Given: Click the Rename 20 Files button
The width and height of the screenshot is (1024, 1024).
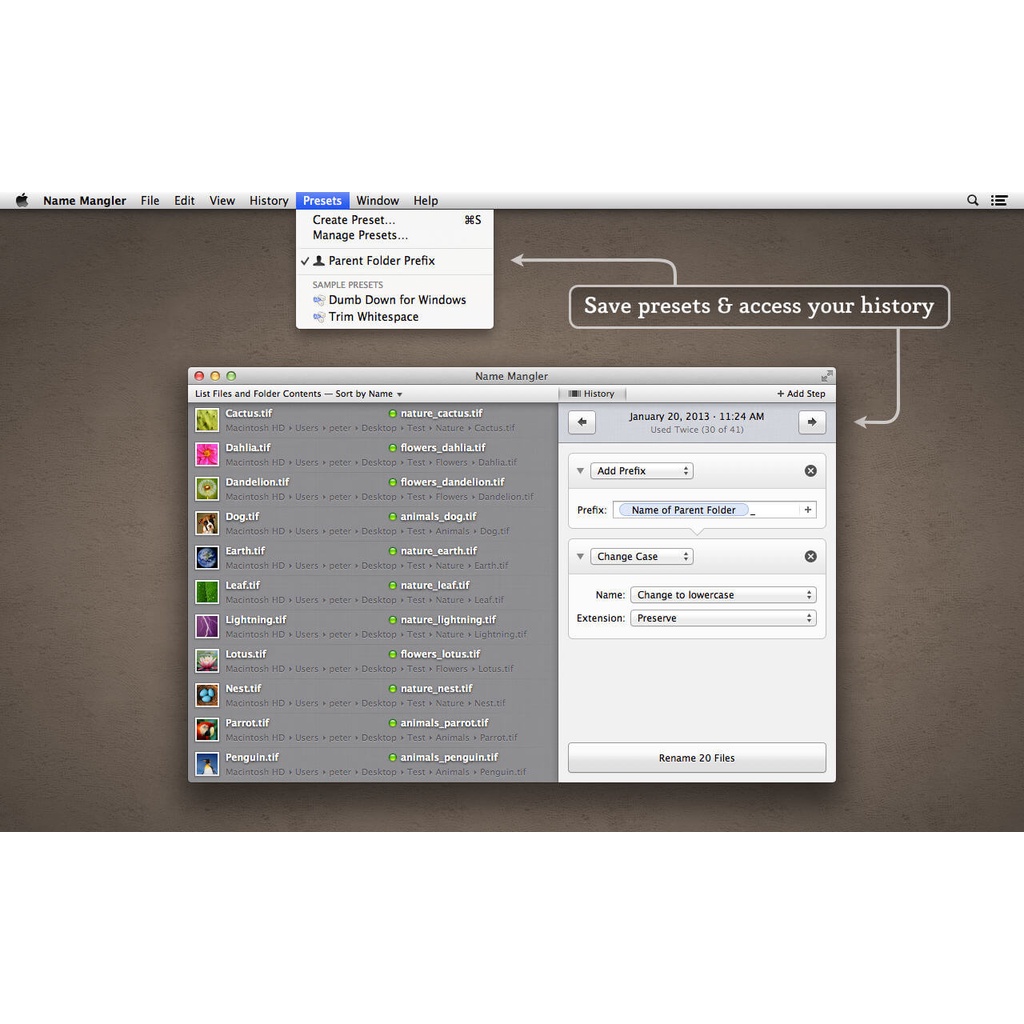Looking at the screenshot, I should (697, 758).
